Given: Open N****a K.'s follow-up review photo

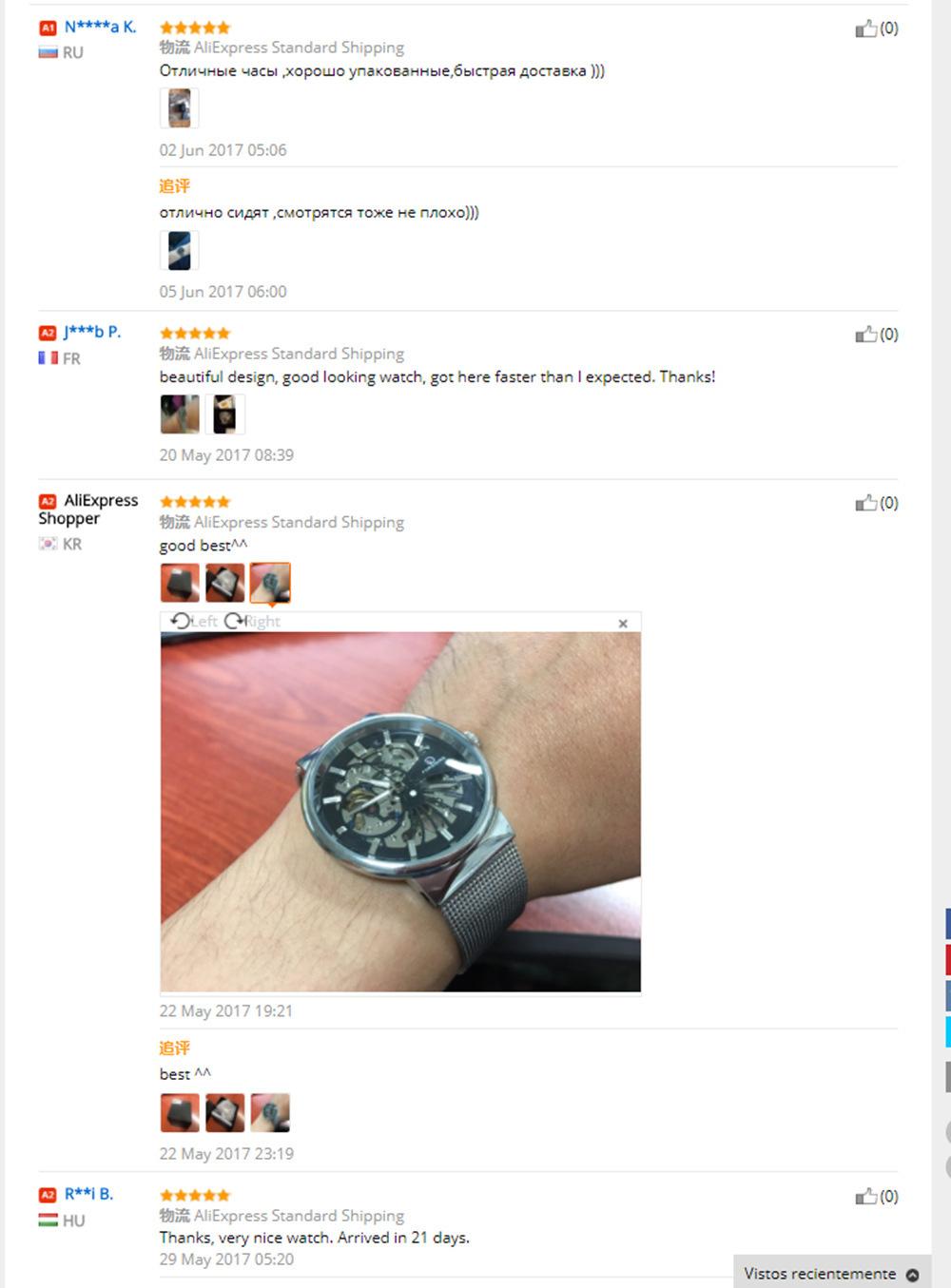Looking at the screenshot, I should pos(179,250).
